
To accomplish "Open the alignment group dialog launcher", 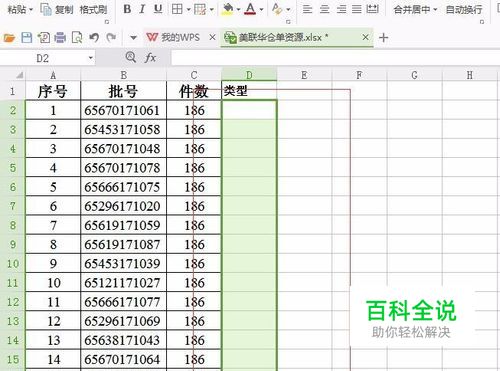I will click(x=482, y=22).
